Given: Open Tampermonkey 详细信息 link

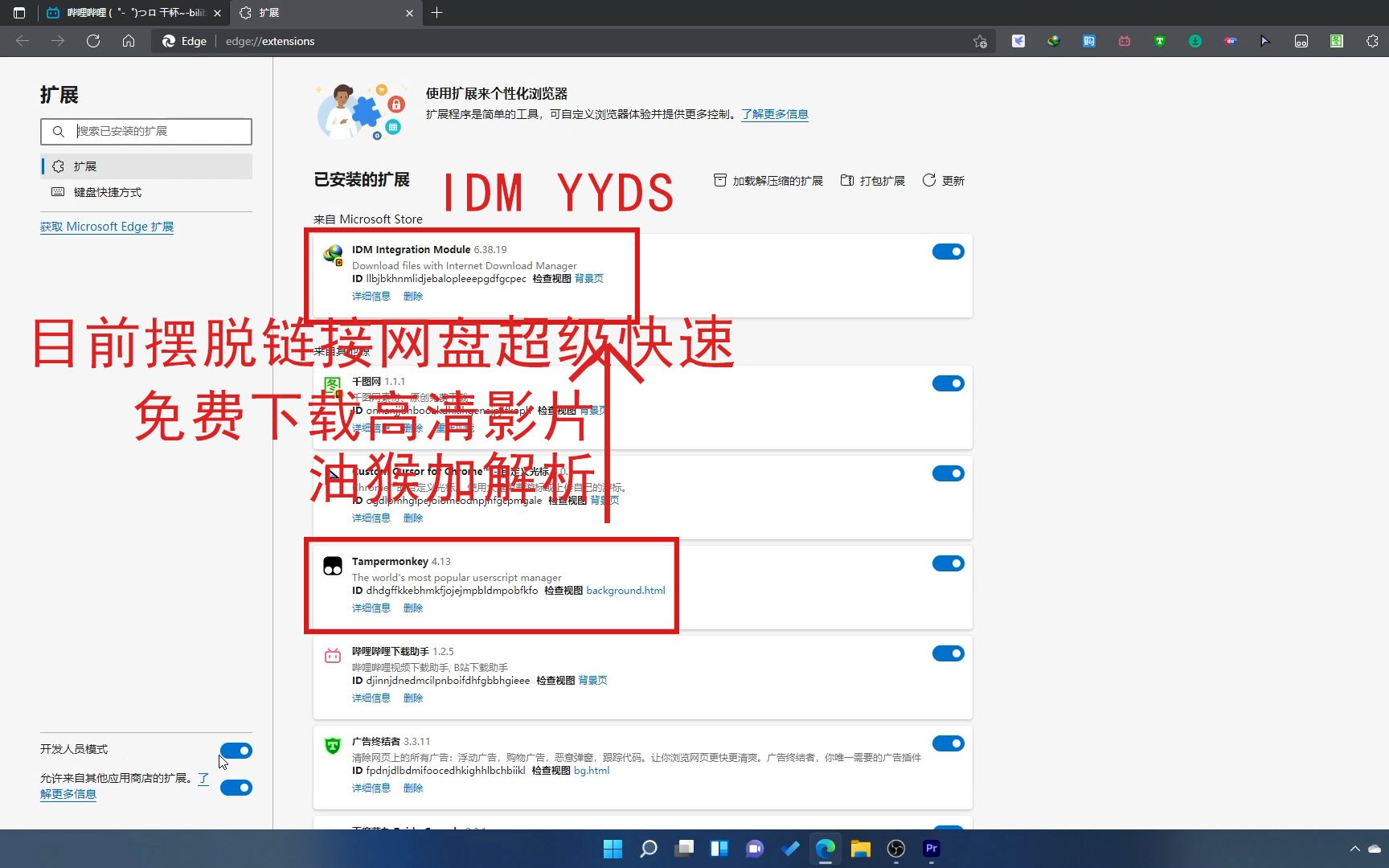Looking at the screenshot, I should pyautogui.click(x=371, y=608).
